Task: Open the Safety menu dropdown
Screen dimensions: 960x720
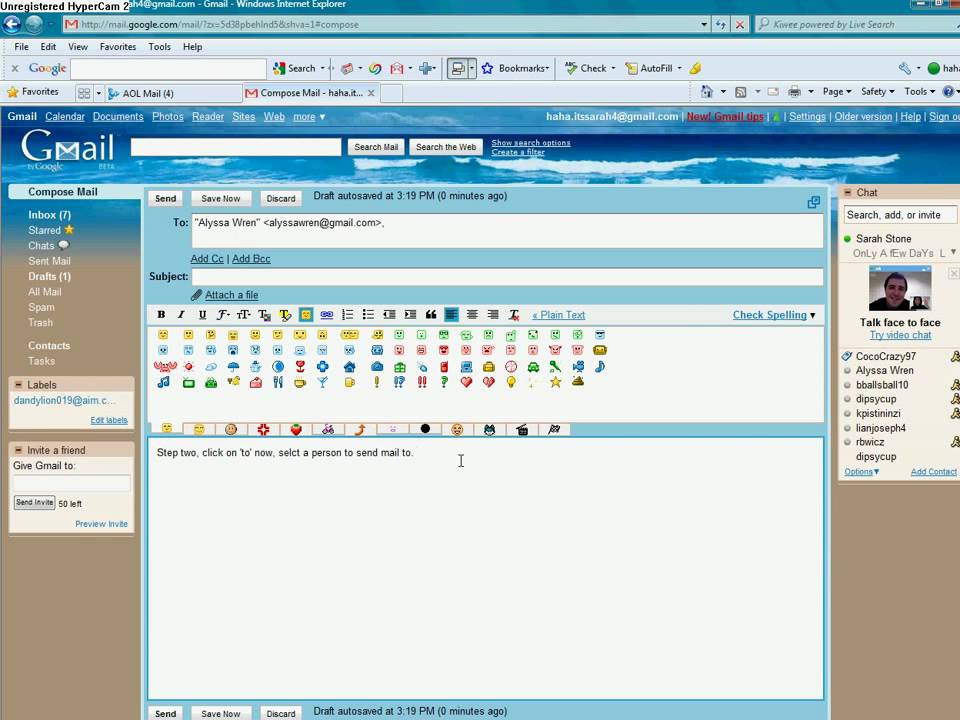Action: click(877, 91)
